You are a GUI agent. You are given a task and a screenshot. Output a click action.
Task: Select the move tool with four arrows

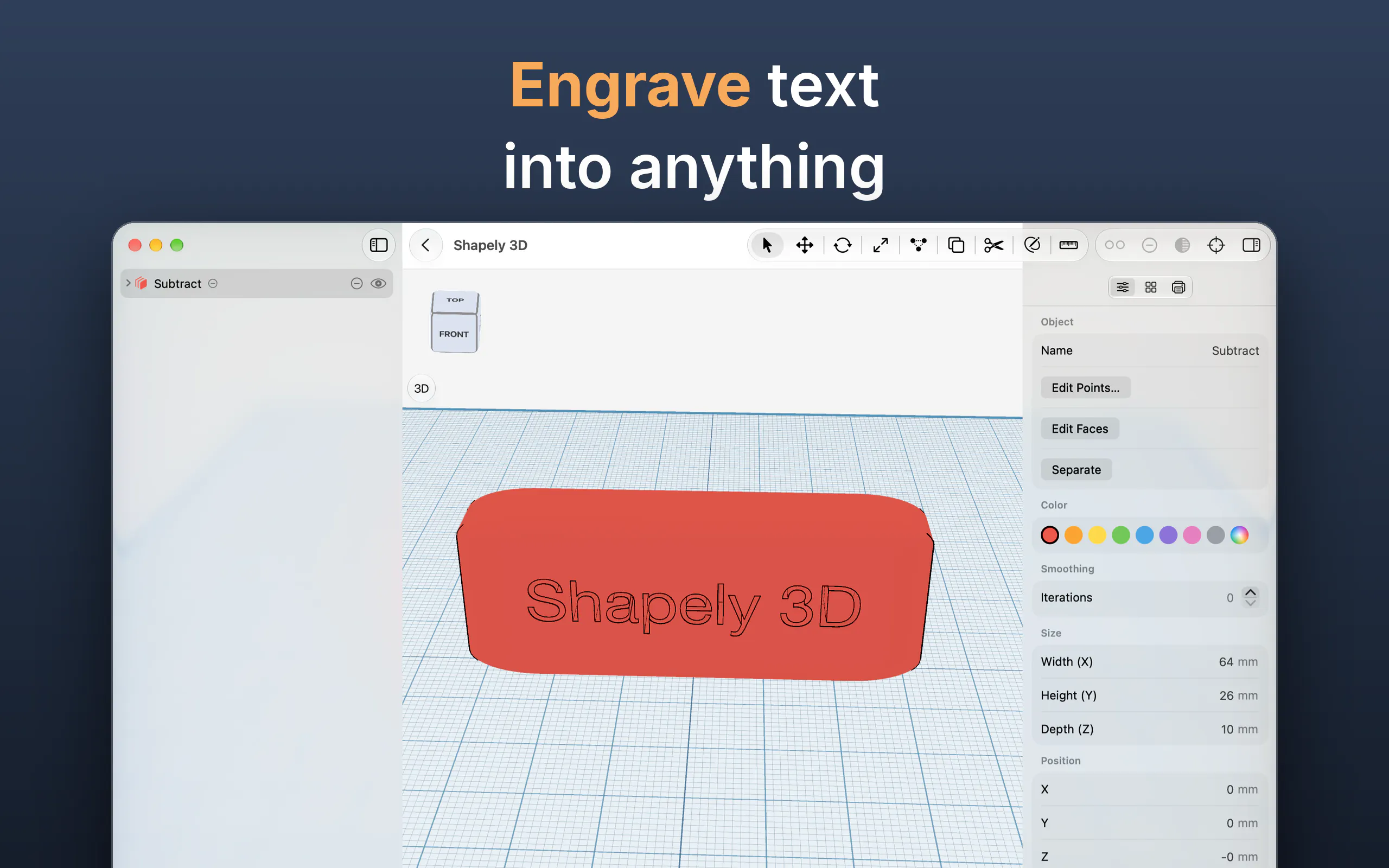pyautogui.click(x=805, y=245)
